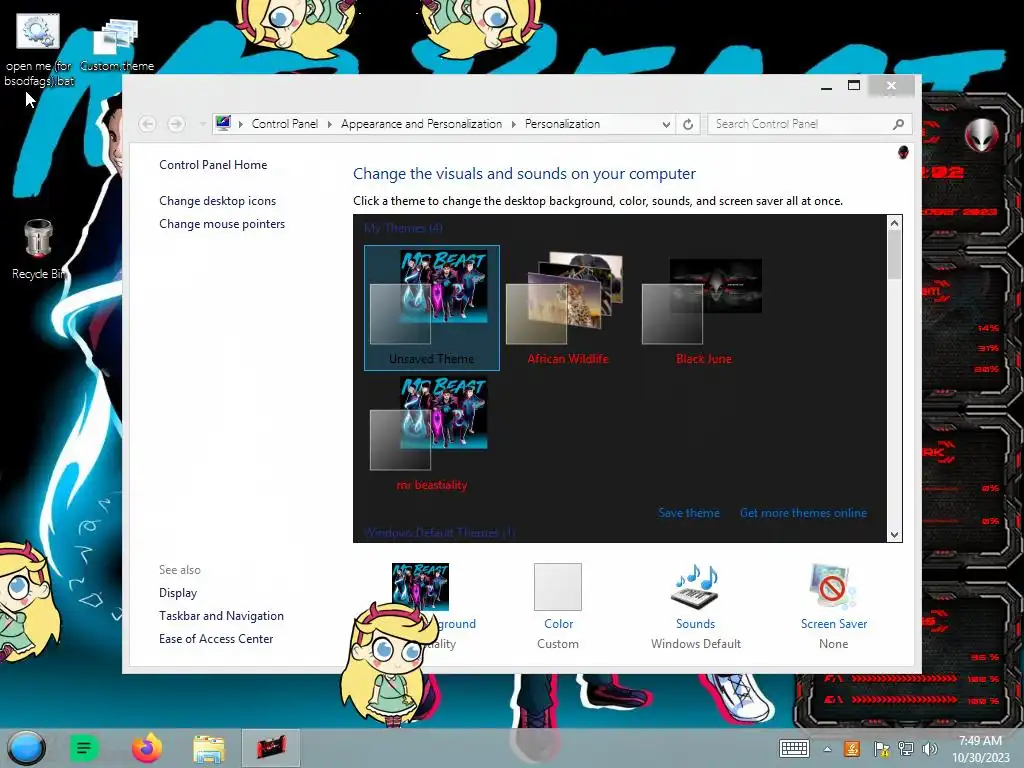Screen dimensions: 1024x768
Task: Click the My Themes (4) heading
Action: [x=403, y=228]
